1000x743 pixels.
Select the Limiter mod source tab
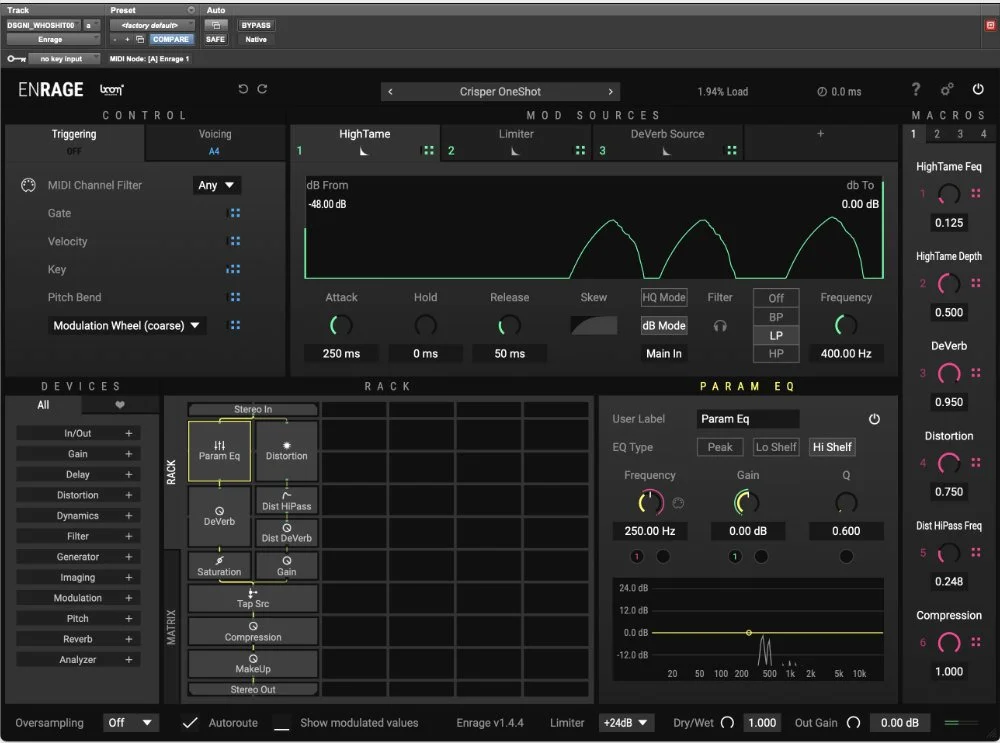(x=516, y=142)
